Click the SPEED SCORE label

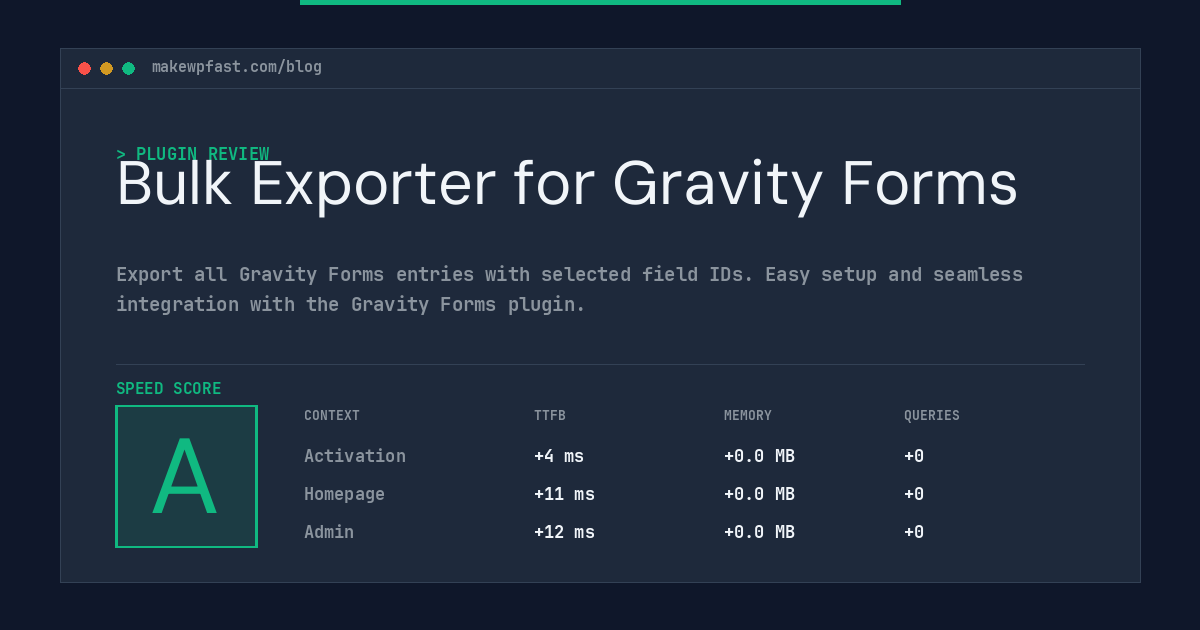tap(169, 389)
